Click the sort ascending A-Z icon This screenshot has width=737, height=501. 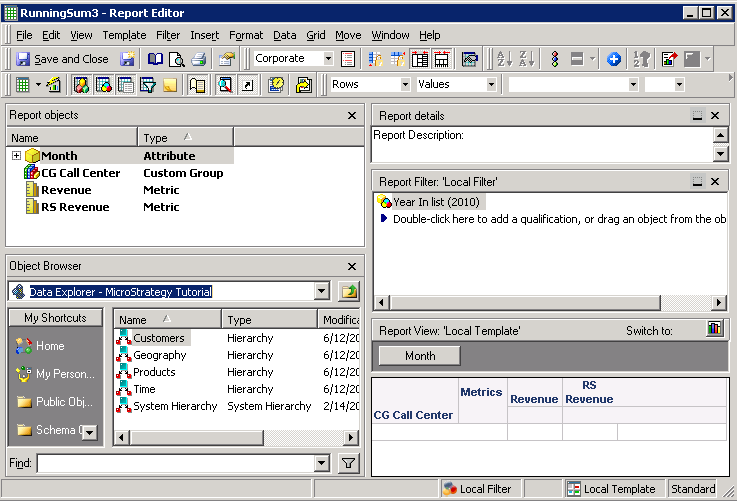point(504,59)
